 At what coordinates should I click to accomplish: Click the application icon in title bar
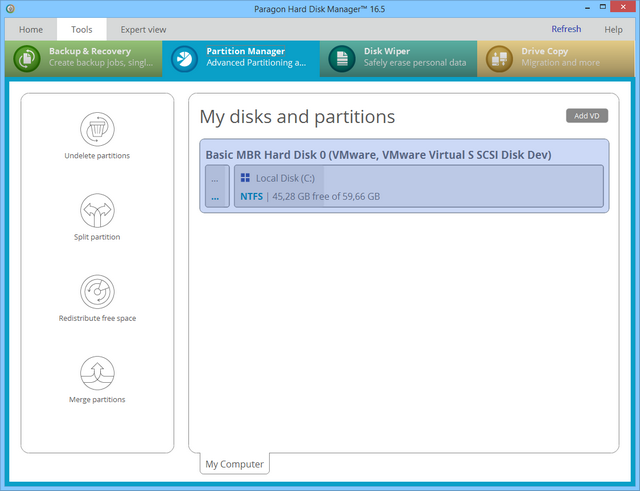[x=11, y=9]
